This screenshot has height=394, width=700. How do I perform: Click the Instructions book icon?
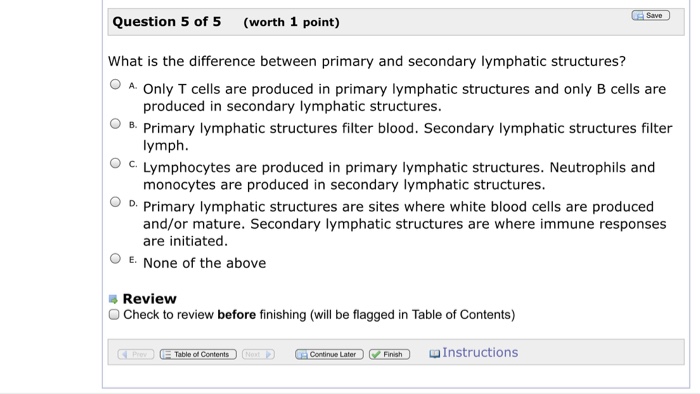(434, 354)
